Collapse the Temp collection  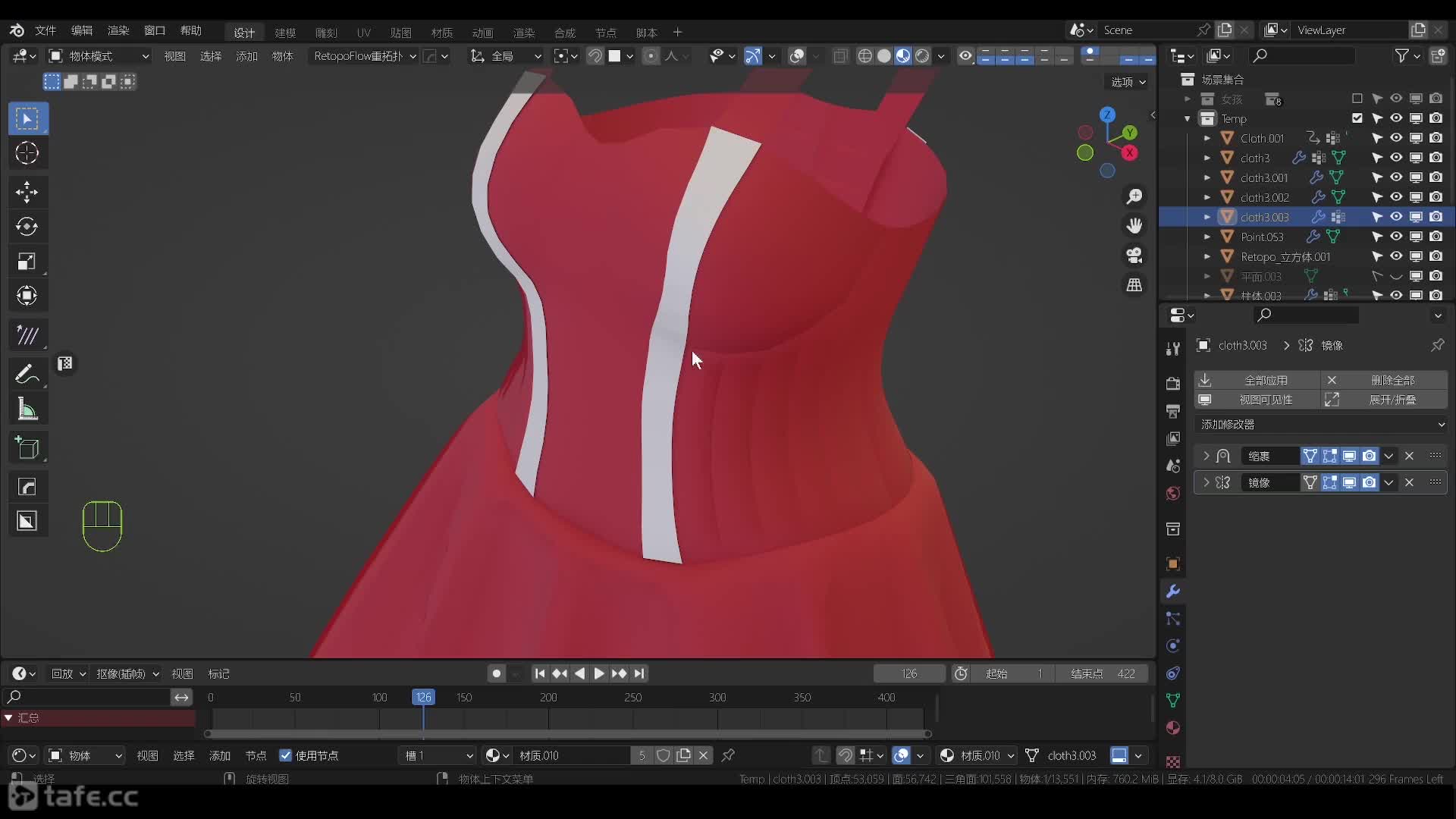[1188, 118]
